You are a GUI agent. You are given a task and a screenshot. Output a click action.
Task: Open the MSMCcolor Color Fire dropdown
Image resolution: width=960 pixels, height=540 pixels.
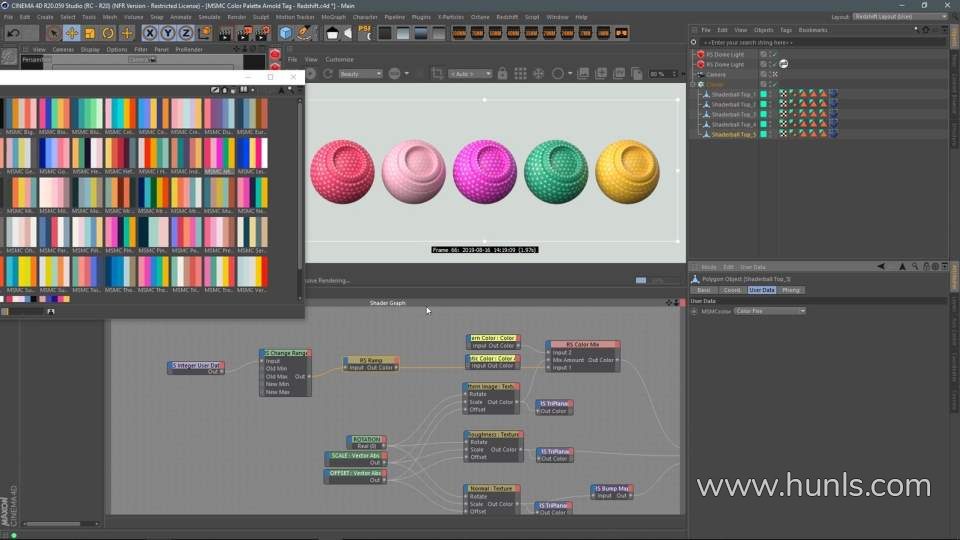pos(770,311)
